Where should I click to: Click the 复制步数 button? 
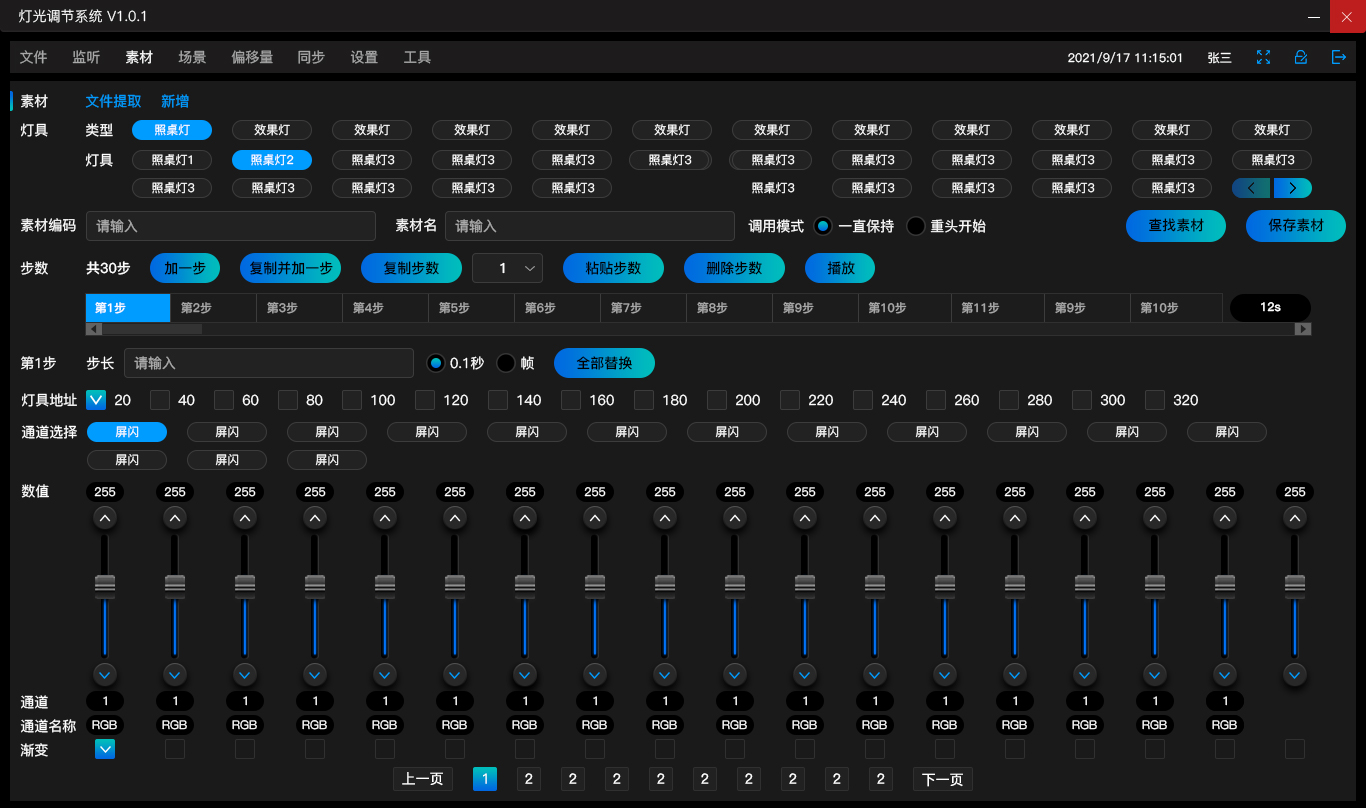411,268
